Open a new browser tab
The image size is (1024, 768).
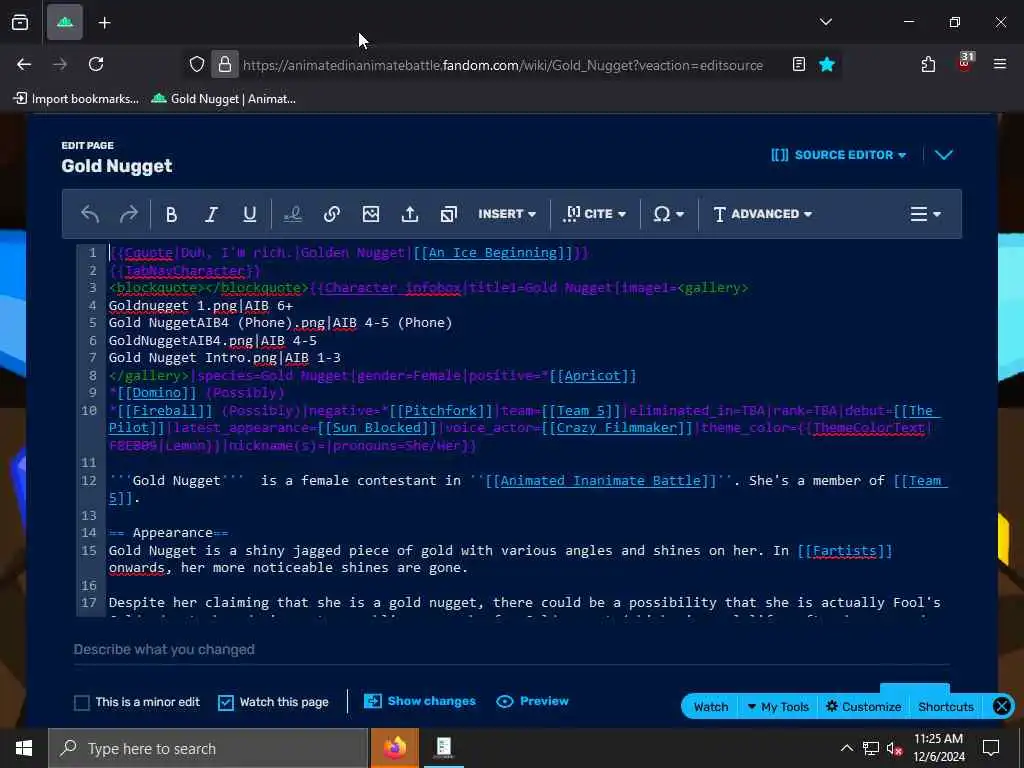104,23
